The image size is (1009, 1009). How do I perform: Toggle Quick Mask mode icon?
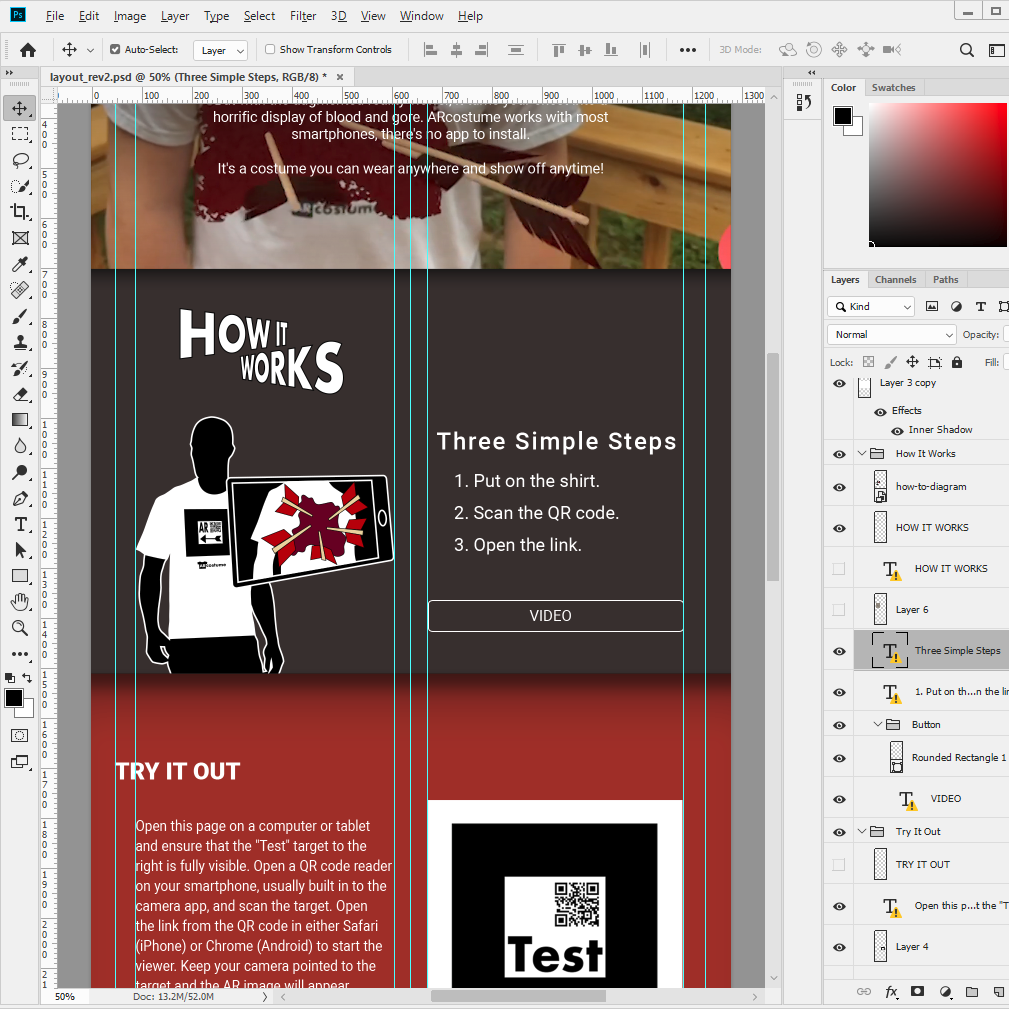20,736
